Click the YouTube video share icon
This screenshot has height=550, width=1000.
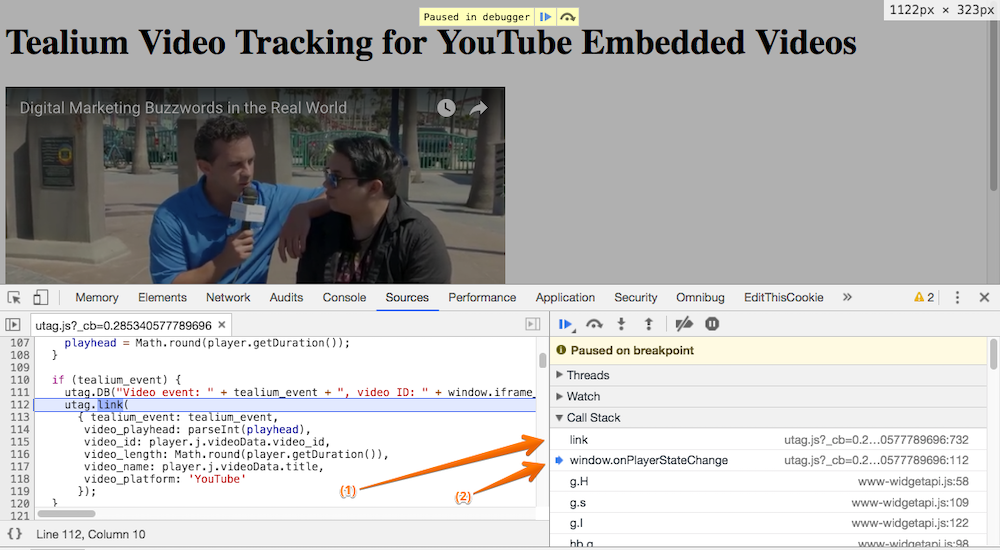pos(479,108)
